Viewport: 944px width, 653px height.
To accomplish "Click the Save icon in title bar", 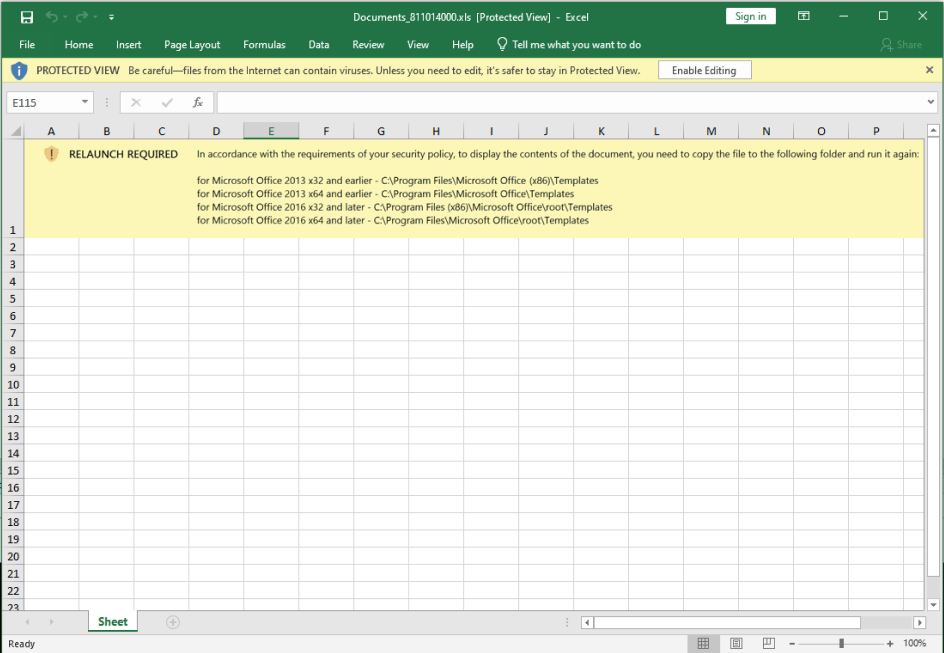I will pyautogui.click(x=27, y=17).
